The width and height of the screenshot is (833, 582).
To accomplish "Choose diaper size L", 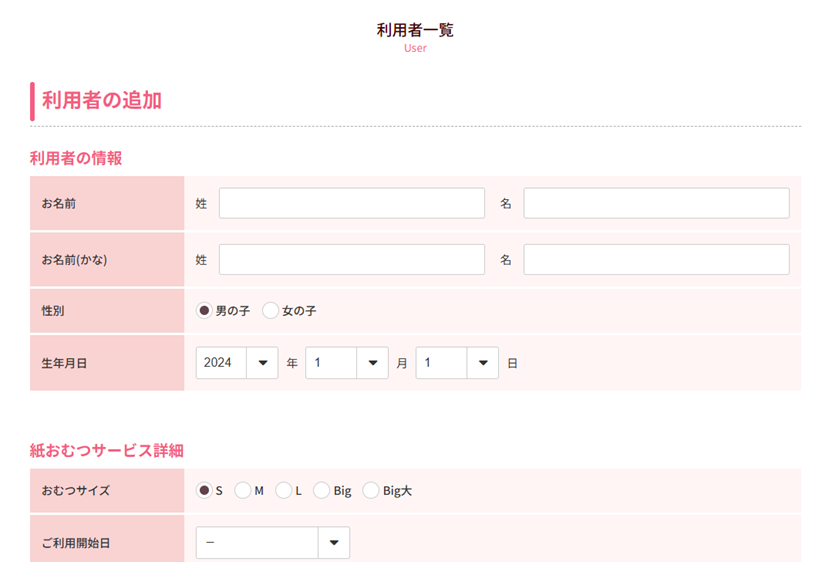I will [283, 490].
